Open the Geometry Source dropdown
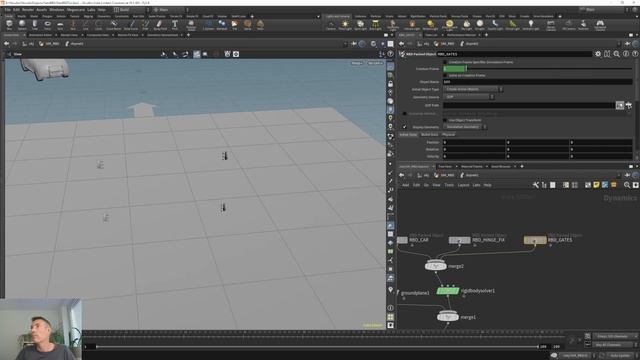640x360 pixels. pos(469,97)
